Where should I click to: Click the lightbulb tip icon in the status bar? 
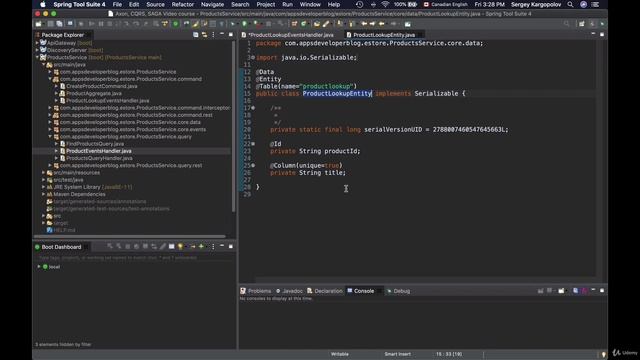coord(604,354)
